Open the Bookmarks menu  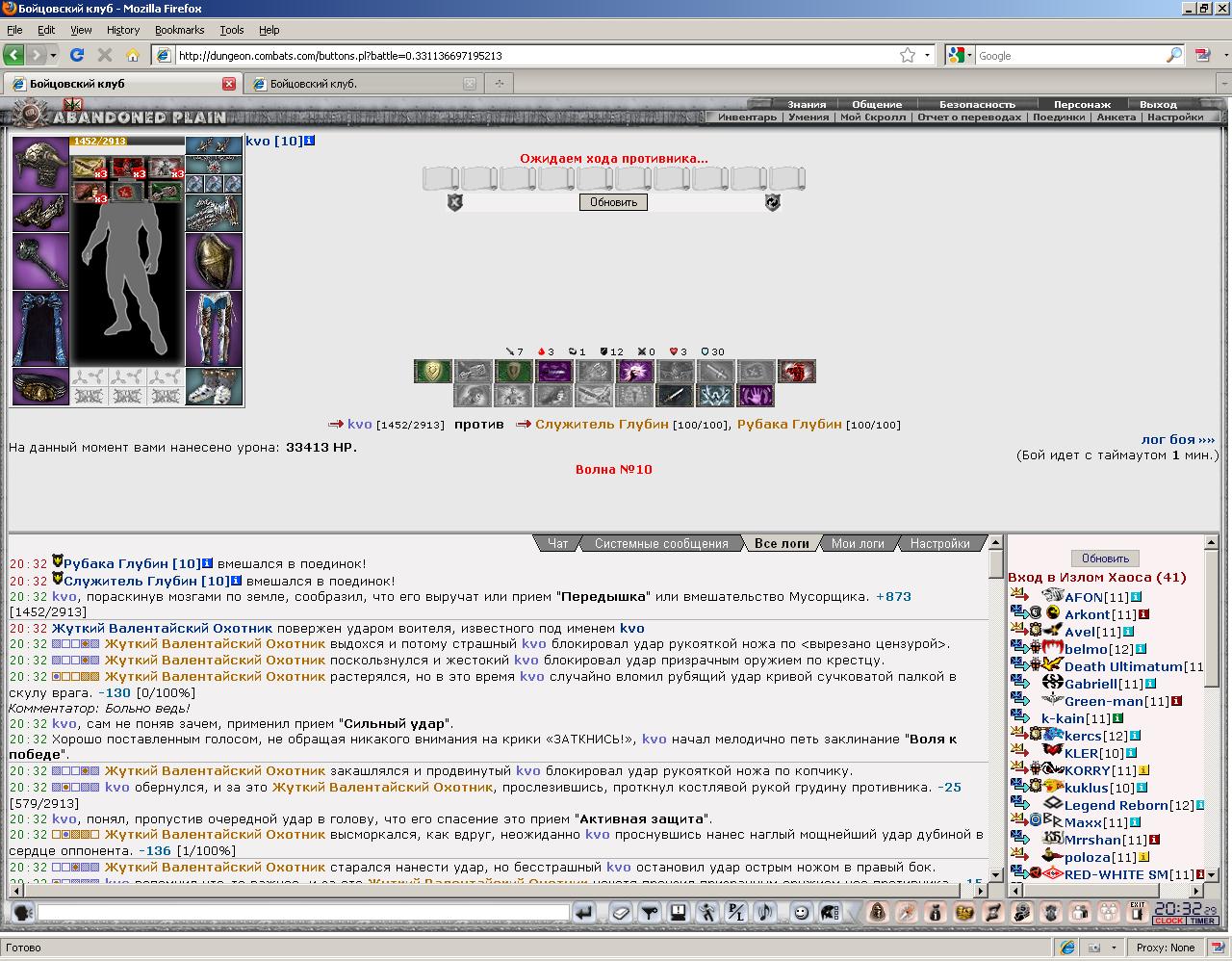[179, 30]
